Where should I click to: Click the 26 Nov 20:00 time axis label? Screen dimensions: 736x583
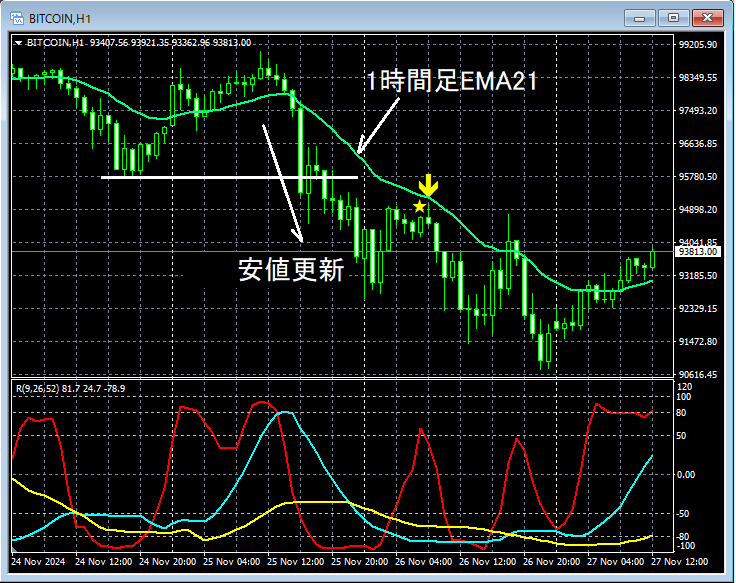click(x=551, y=562)
